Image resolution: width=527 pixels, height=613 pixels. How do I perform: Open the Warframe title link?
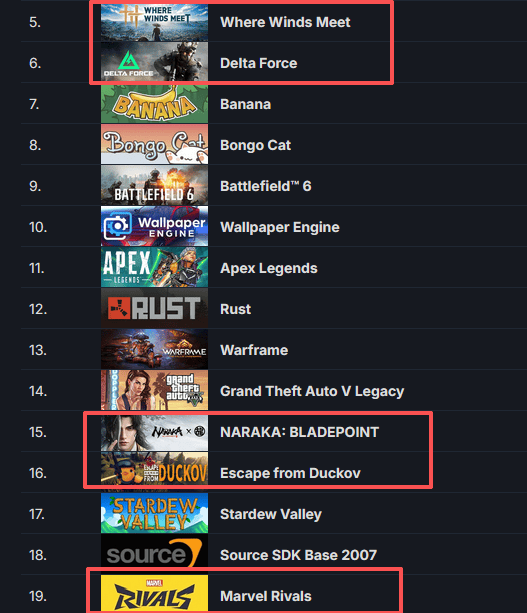(254, 350)
